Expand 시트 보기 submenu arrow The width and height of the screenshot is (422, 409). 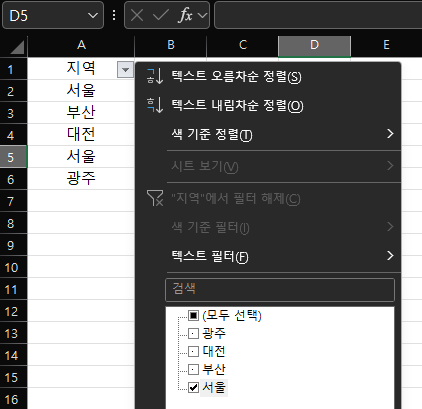390,165
